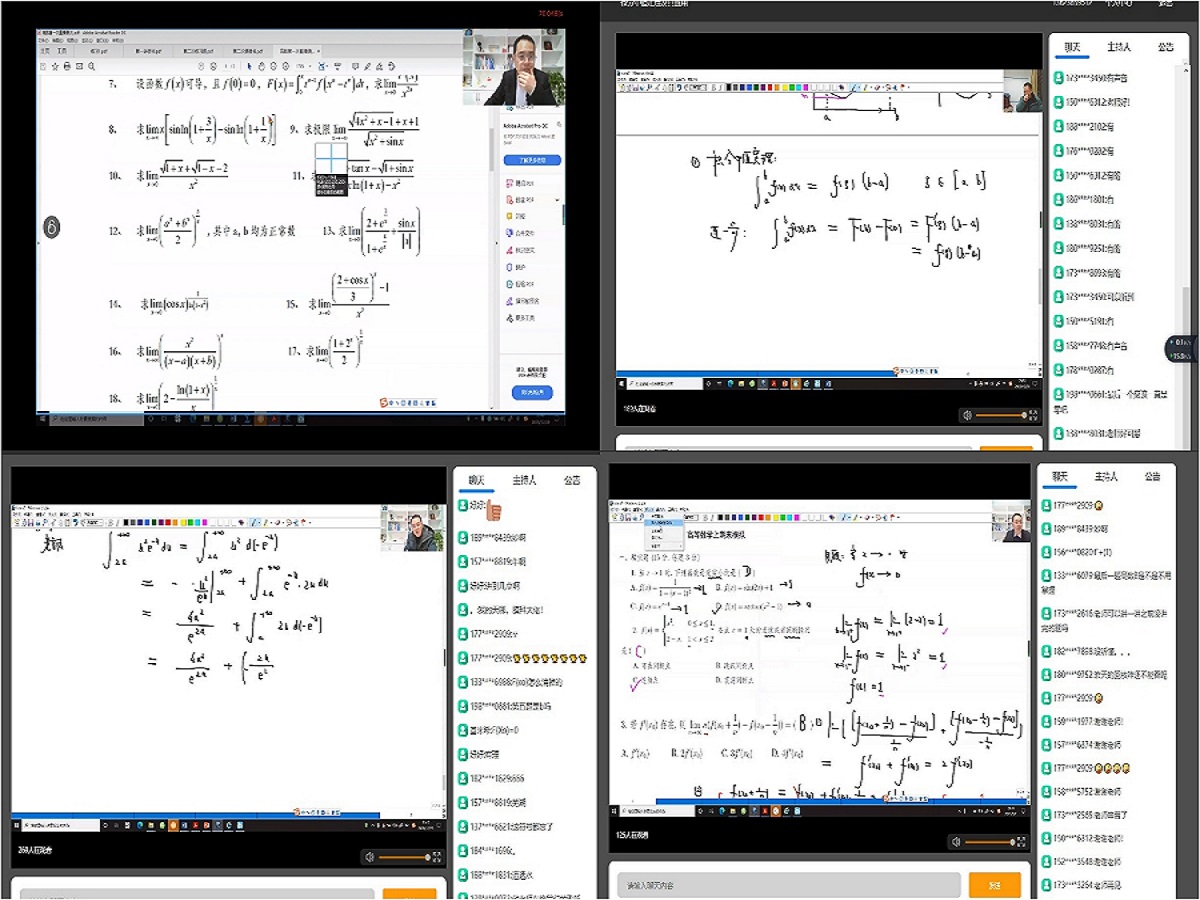Click the thumbs-up emoji in bottom-left chat
1200x900 pixels.
tap(492, 511)
